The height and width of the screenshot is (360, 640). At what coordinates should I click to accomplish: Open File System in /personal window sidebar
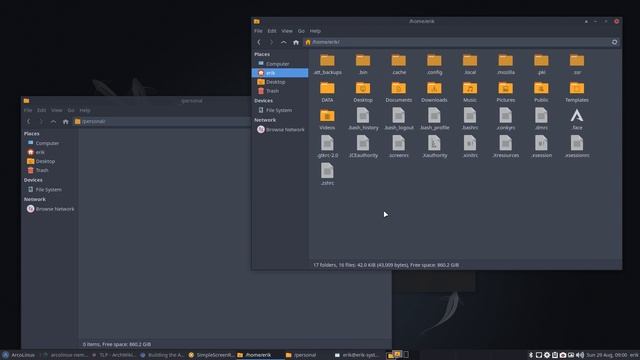50,189
